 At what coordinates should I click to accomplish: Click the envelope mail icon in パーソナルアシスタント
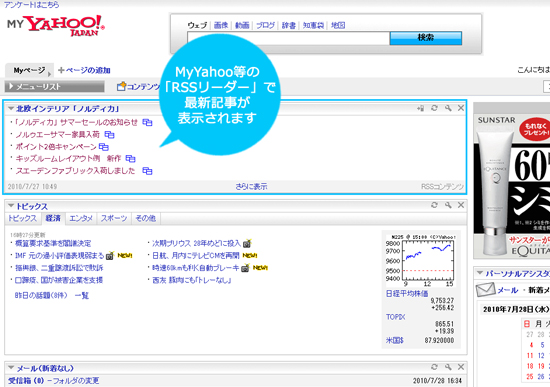(x=485, y=290)
